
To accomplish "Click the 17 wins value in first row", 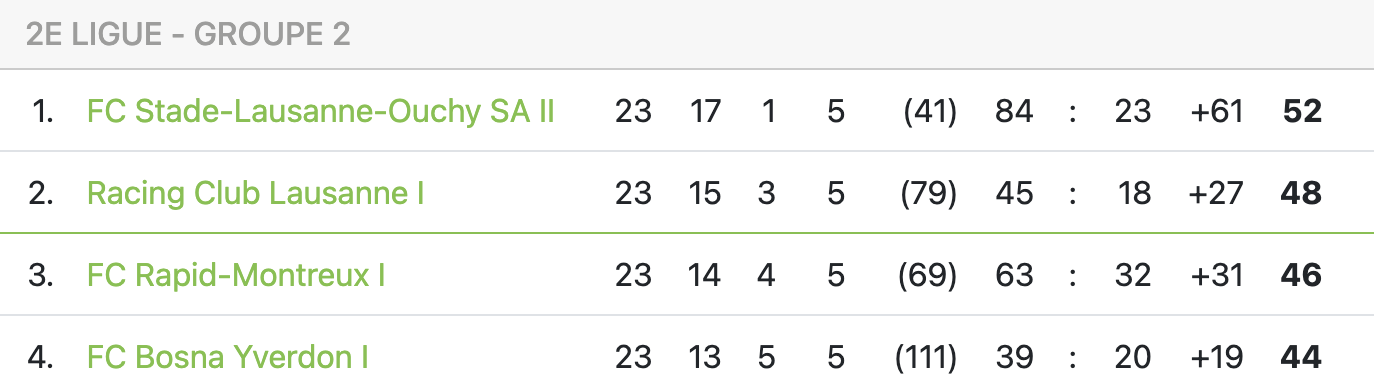I will click(705, 111).
